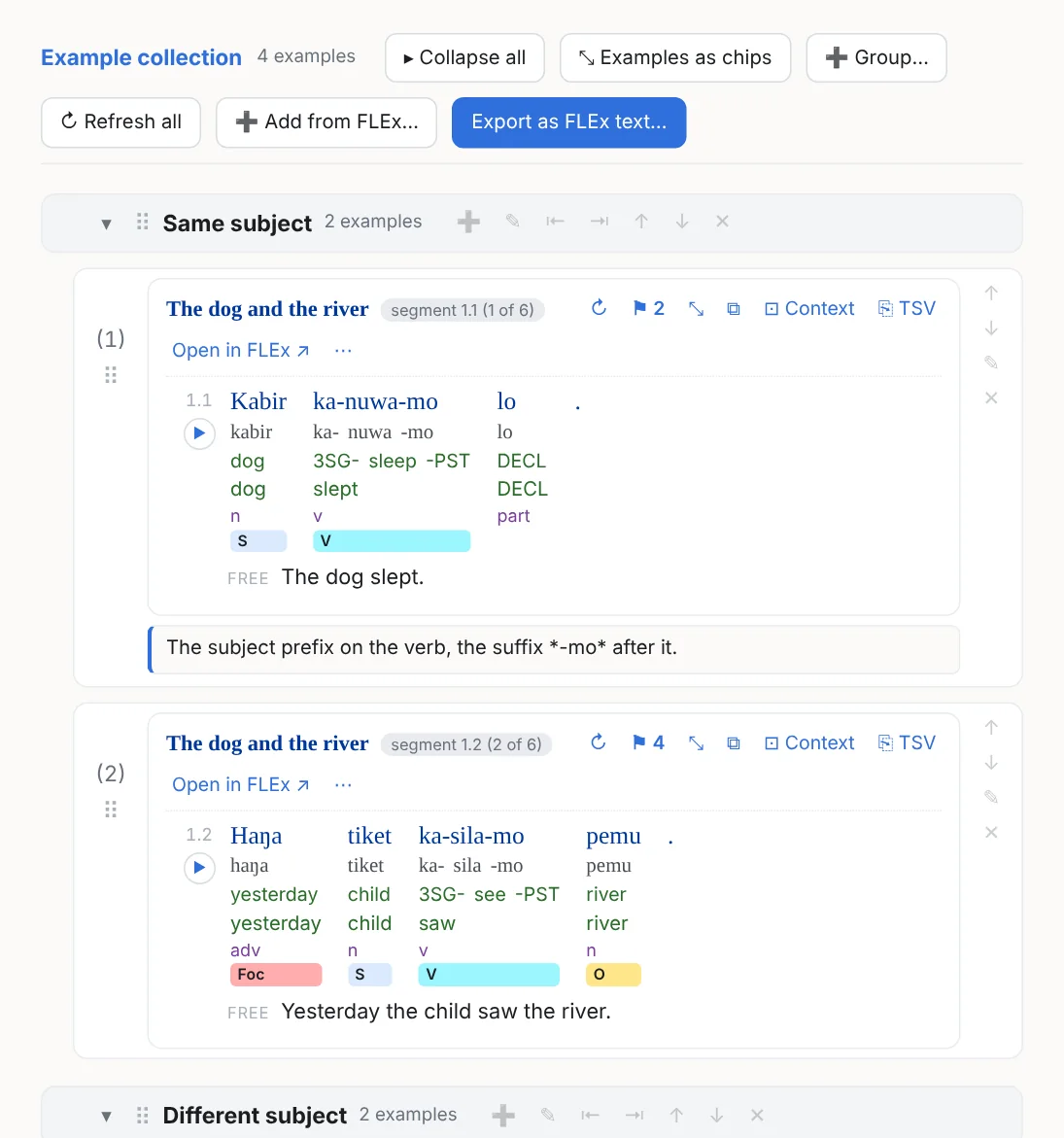The width and height of the screenshot is (1064, 1138).
Task: Remove the Same subject group
Action: point(722,222)
